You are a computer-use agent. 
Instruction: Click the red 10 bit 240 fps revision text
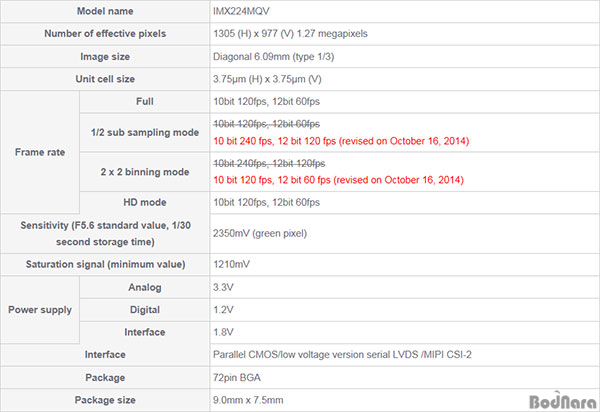pos(341,141)
